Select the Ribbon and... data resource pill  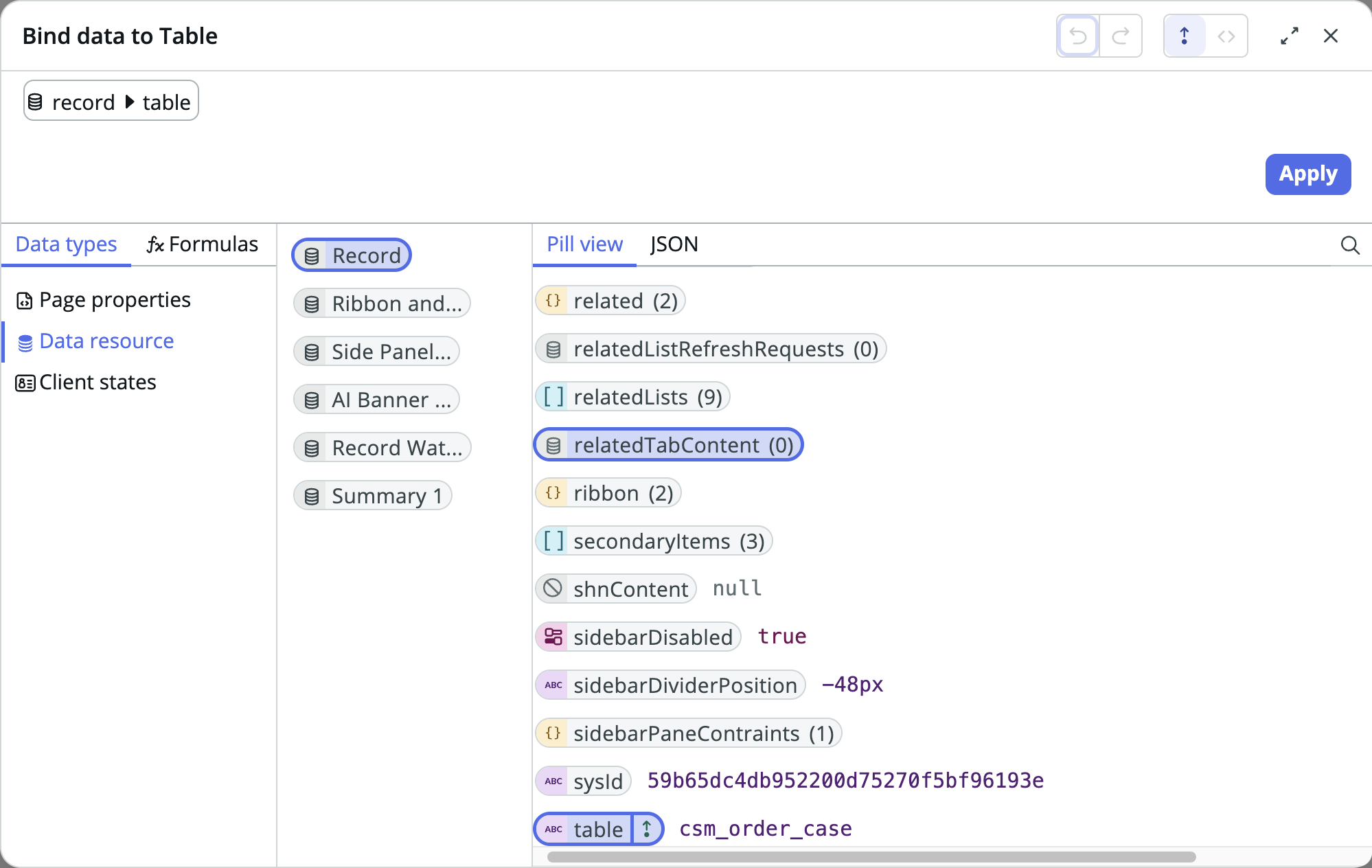tap(382, 304)
